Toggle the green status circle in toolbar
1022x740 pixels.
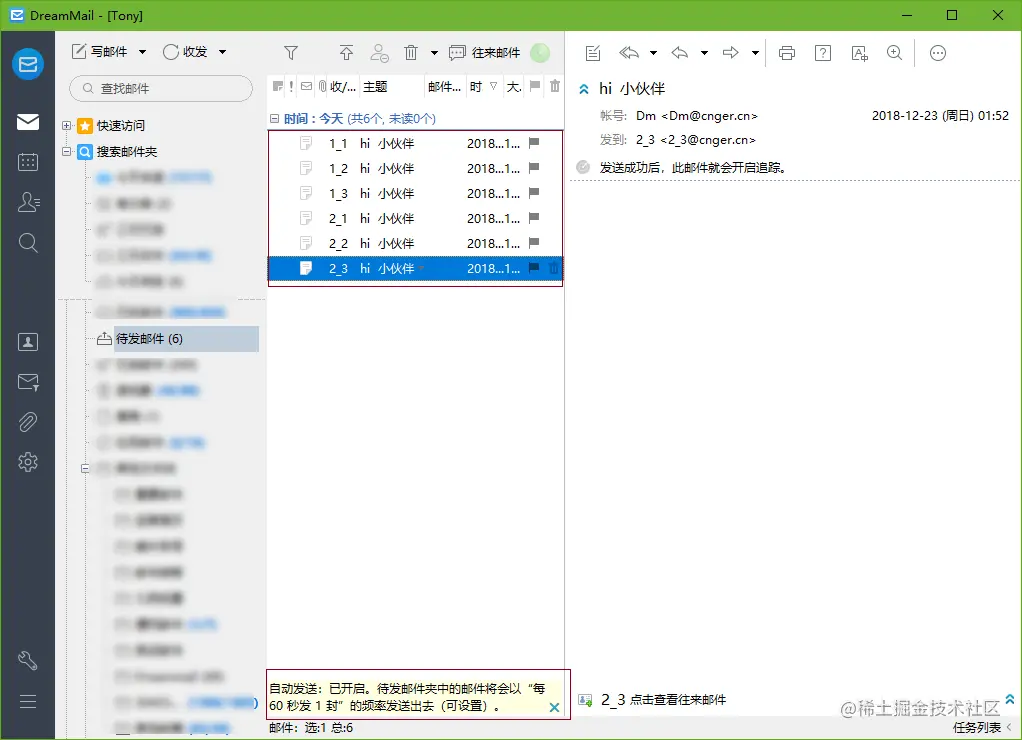coord(540,52)
